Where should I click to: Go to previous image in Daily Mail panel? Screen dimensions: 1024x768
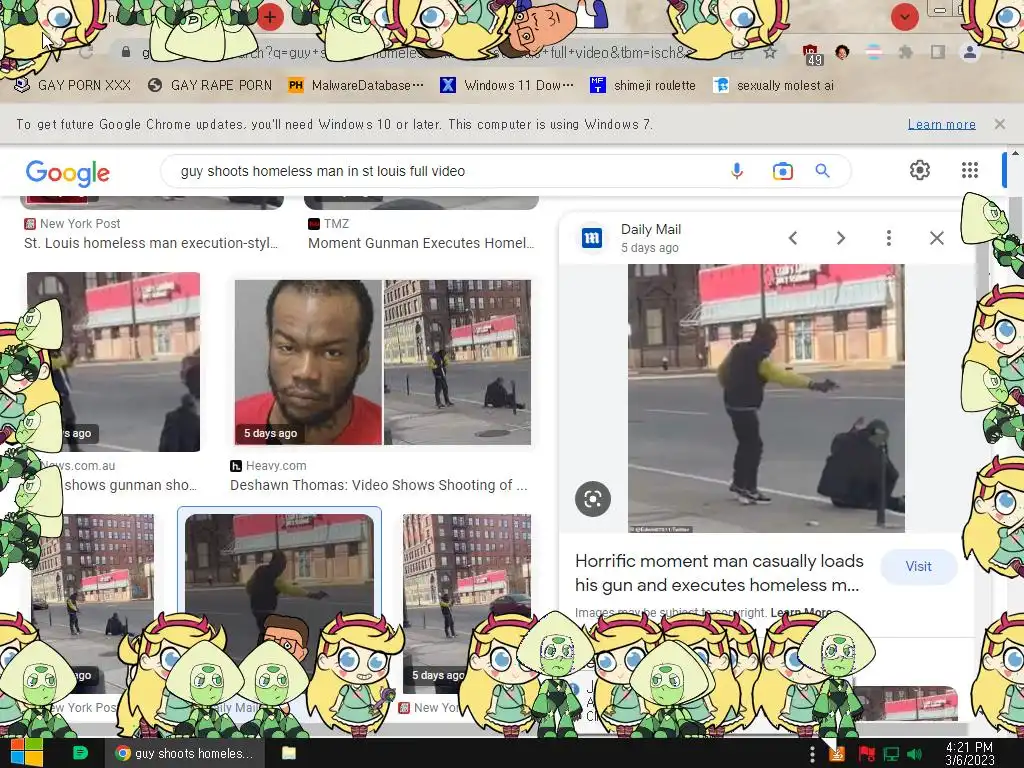point(793,238)
